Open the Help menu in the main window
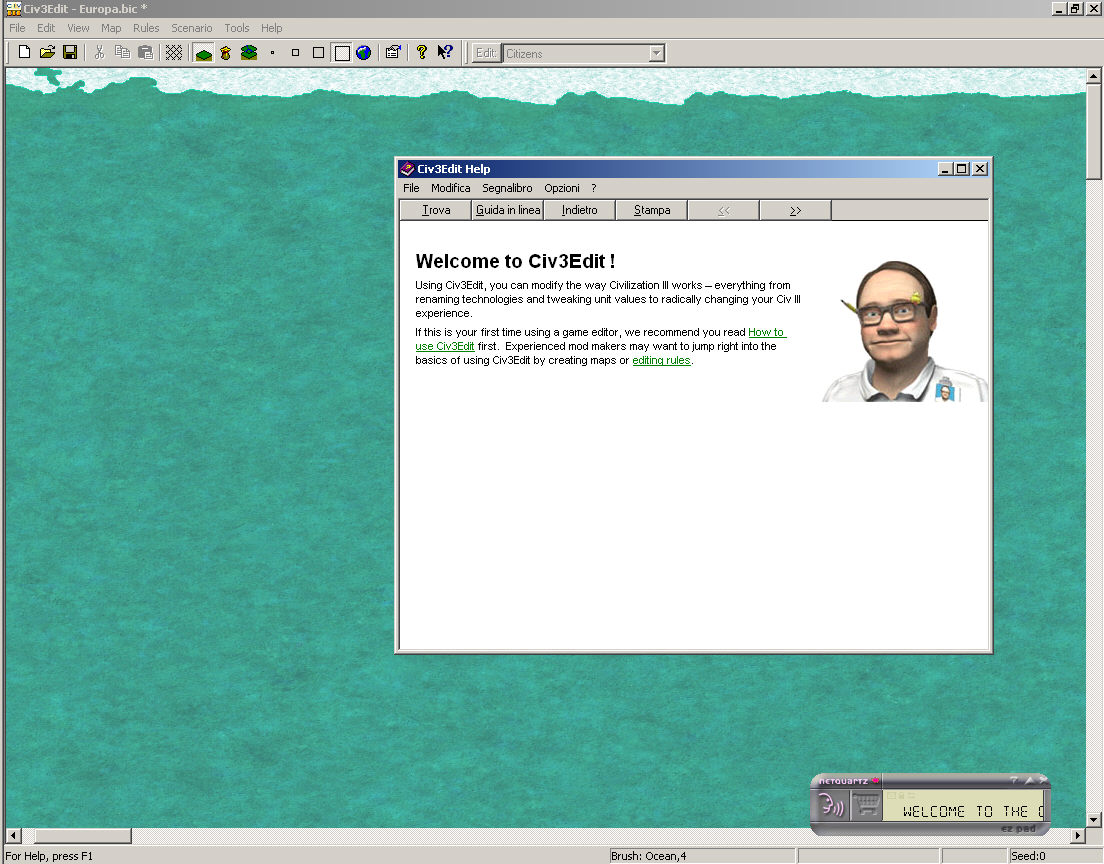The image size is (1104, 864). [272, 28]
